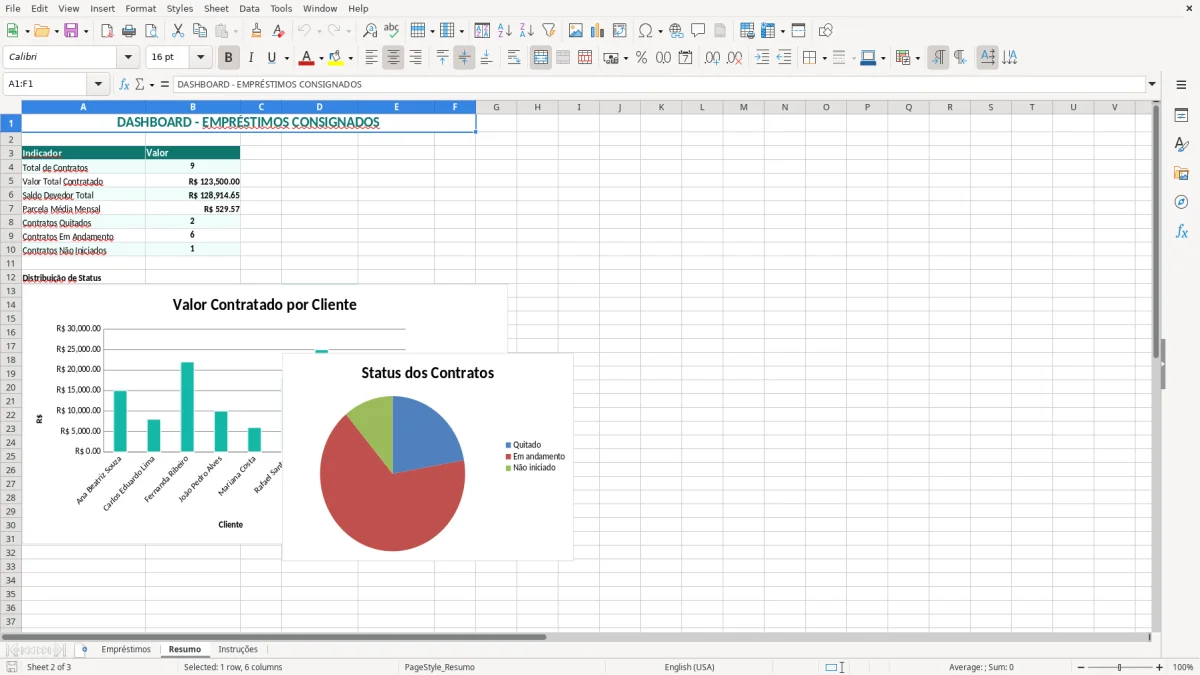1200x675 pixels.
Task: Click the Select Function sigma button
Action: click(139, 85)
